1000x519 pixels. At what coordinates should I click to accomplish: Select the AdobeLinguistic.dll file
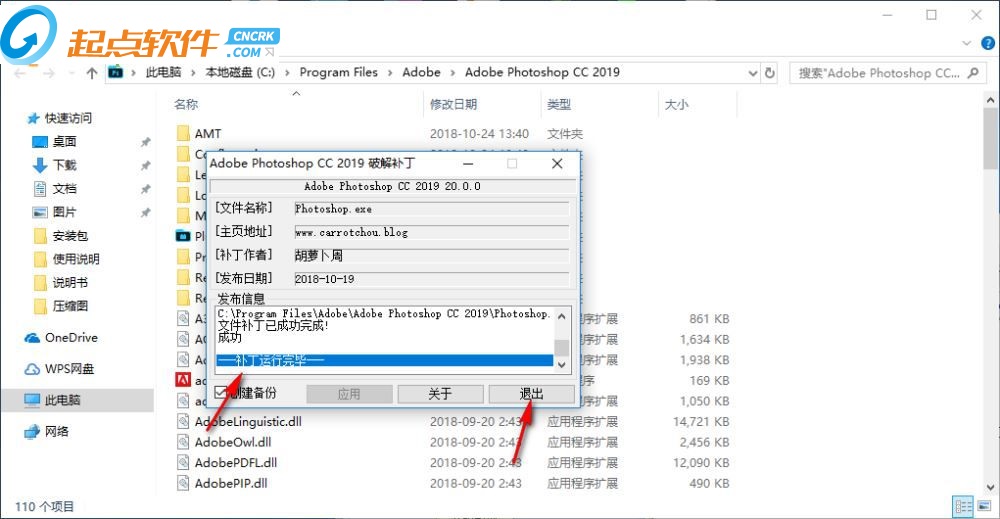(x=248, y=421)
